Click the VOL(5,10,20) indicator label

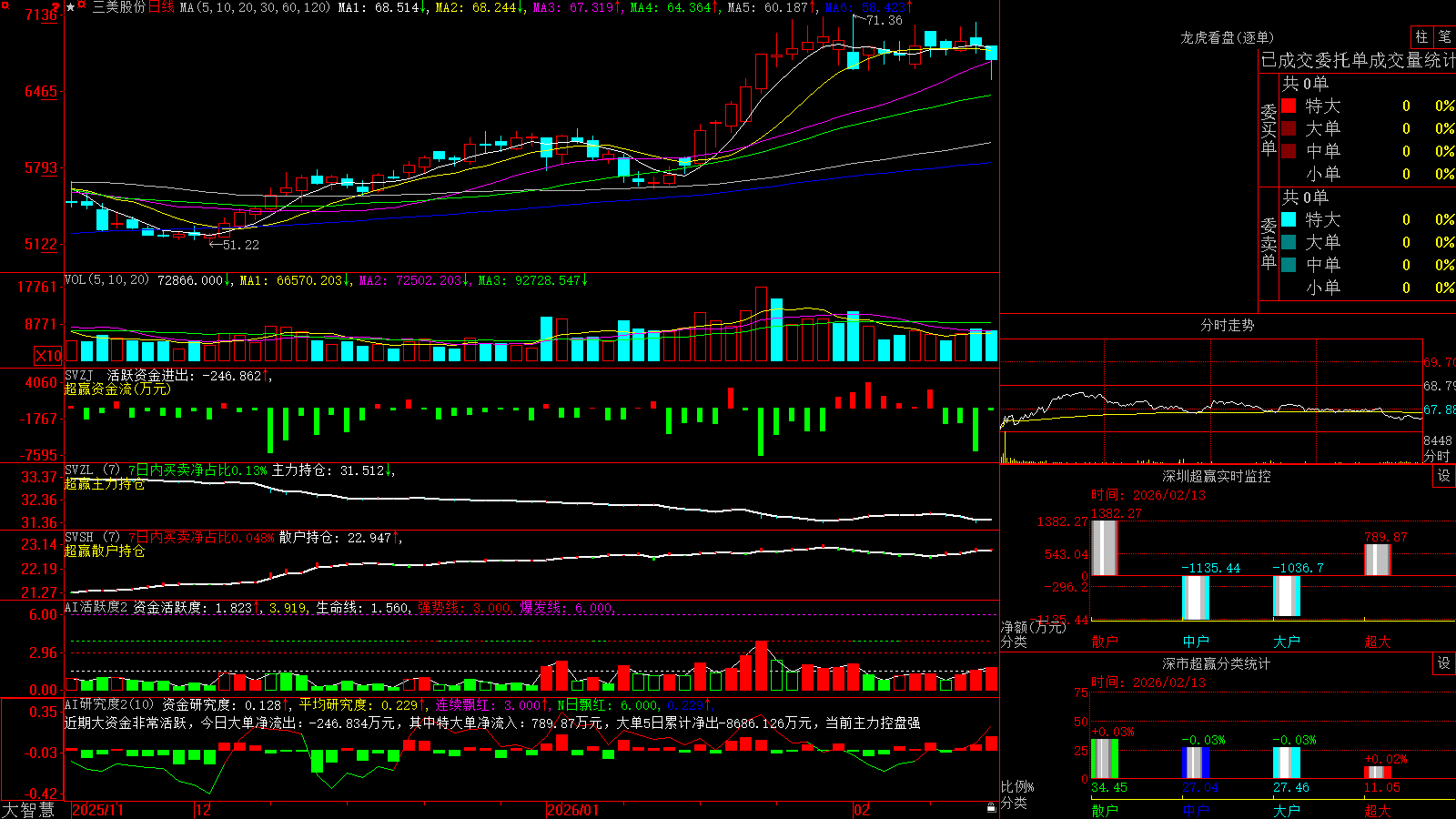pos(106,280)
